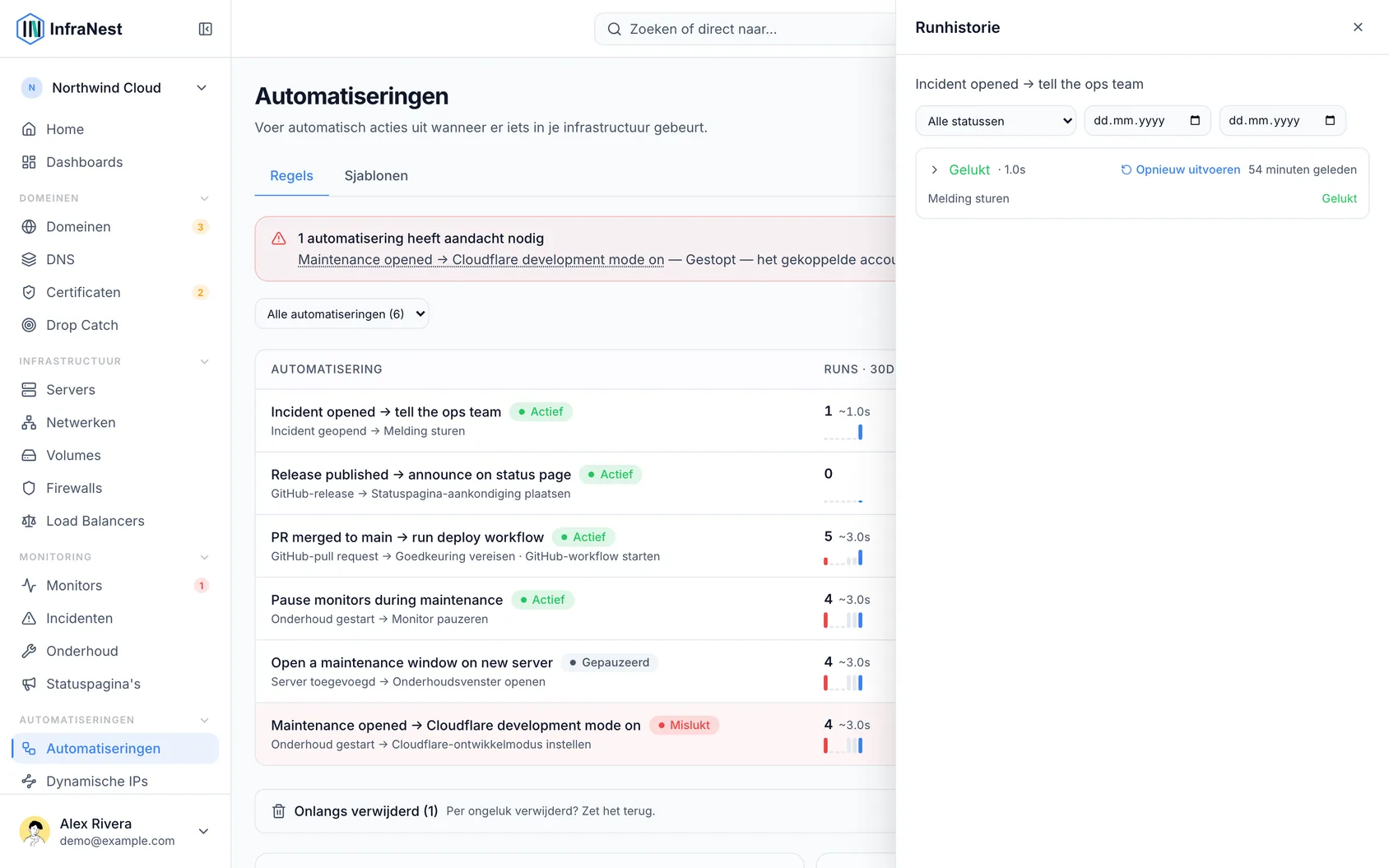Collapse the AUTOMATISERINGEN sidebar section

click(205, 720)
